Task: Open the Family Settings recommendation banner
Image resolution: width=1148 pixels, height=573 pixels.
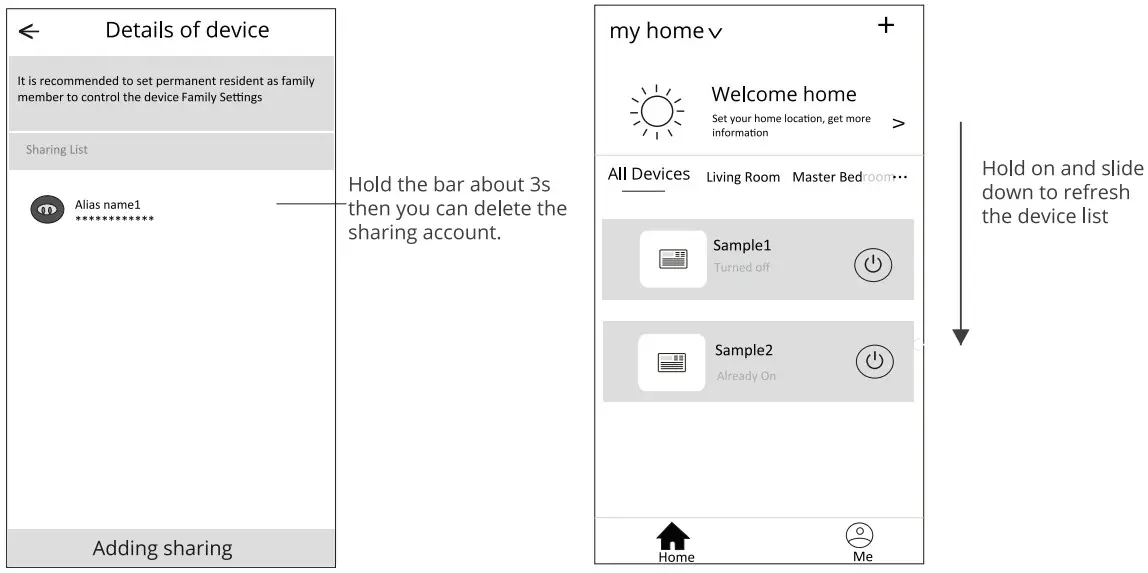Action: (x=171, y=89)
